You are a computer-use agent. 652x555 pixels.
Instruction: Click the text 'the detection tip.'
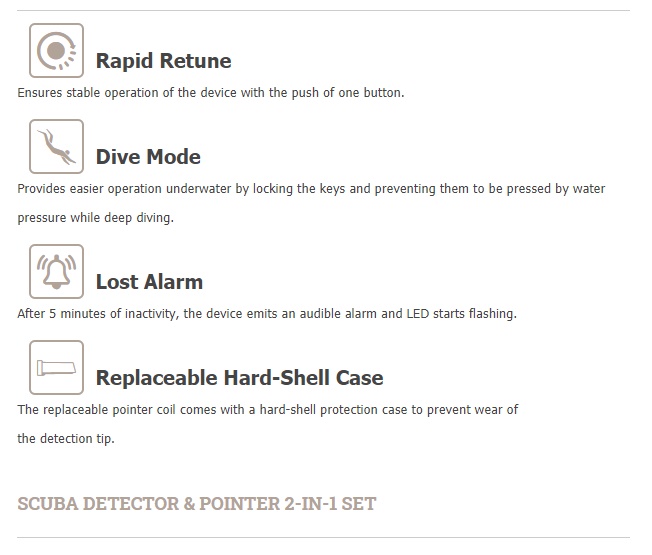[x=66, y=439]
